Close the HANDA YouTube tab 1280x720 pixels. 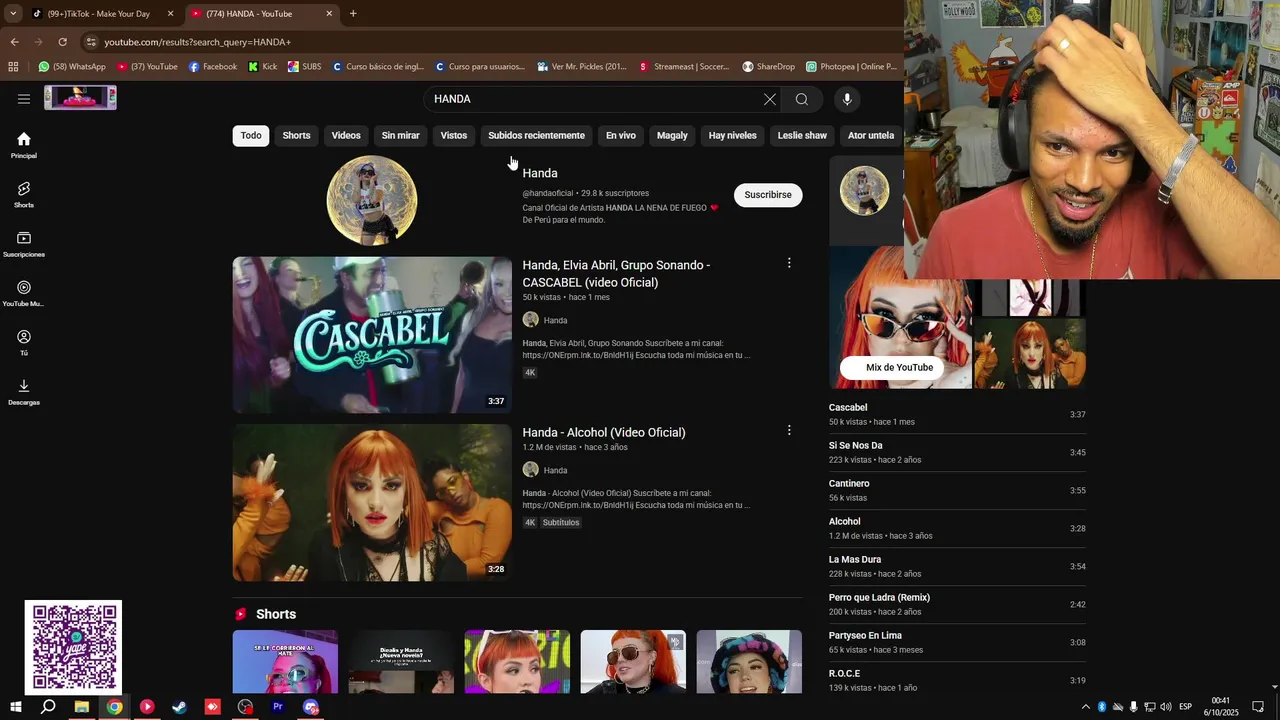(x=329, y=14)
